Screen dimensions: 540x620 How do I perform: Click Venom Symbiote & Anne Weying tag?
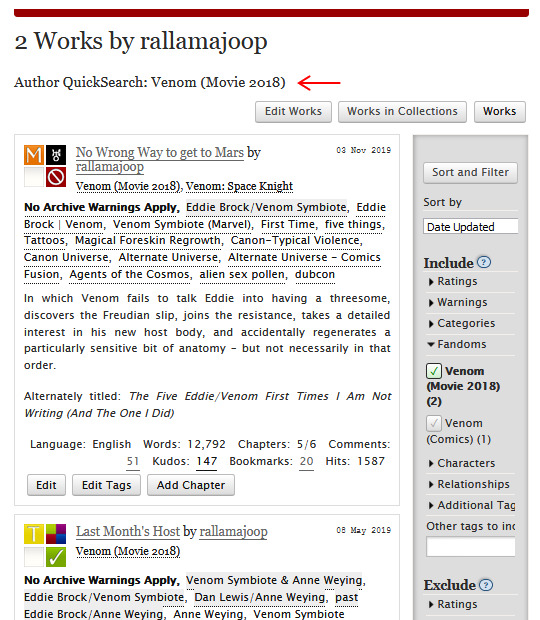(274, 580)
